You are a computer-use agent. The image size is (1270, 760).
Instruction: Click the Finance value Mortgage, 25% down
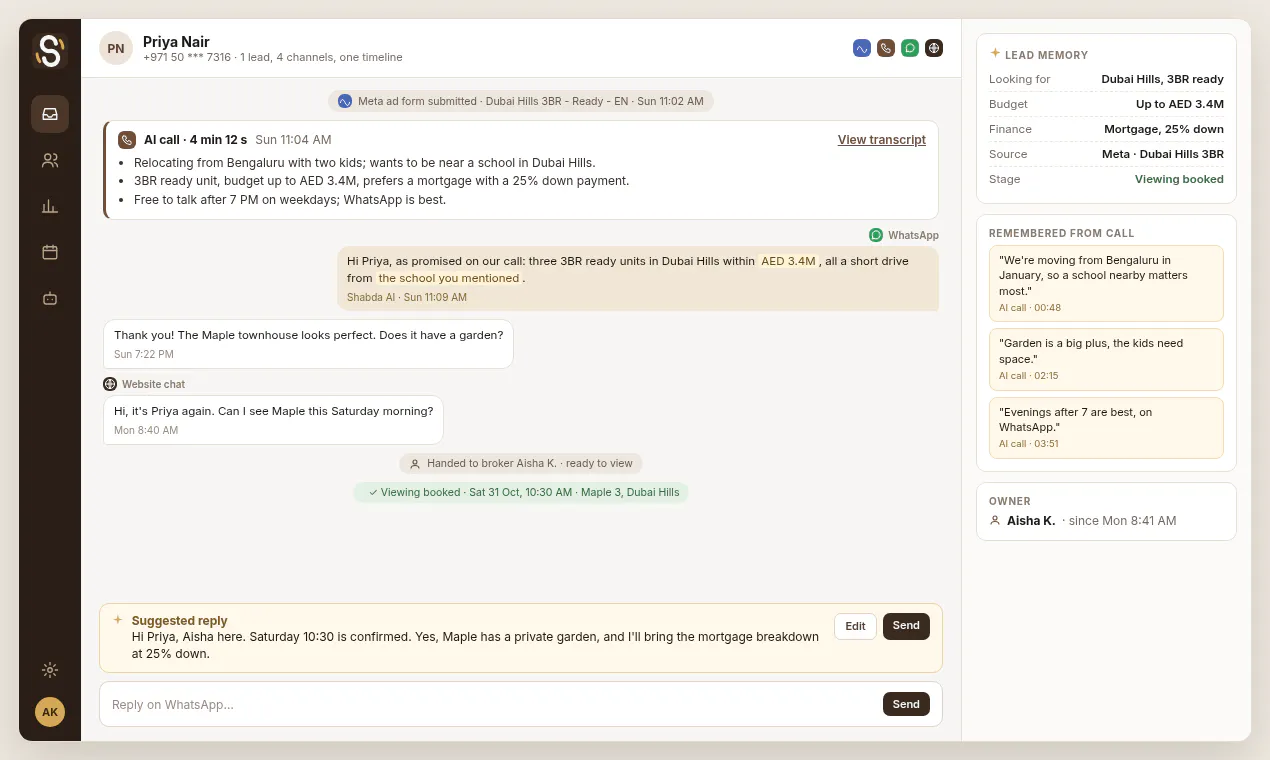1164,129
